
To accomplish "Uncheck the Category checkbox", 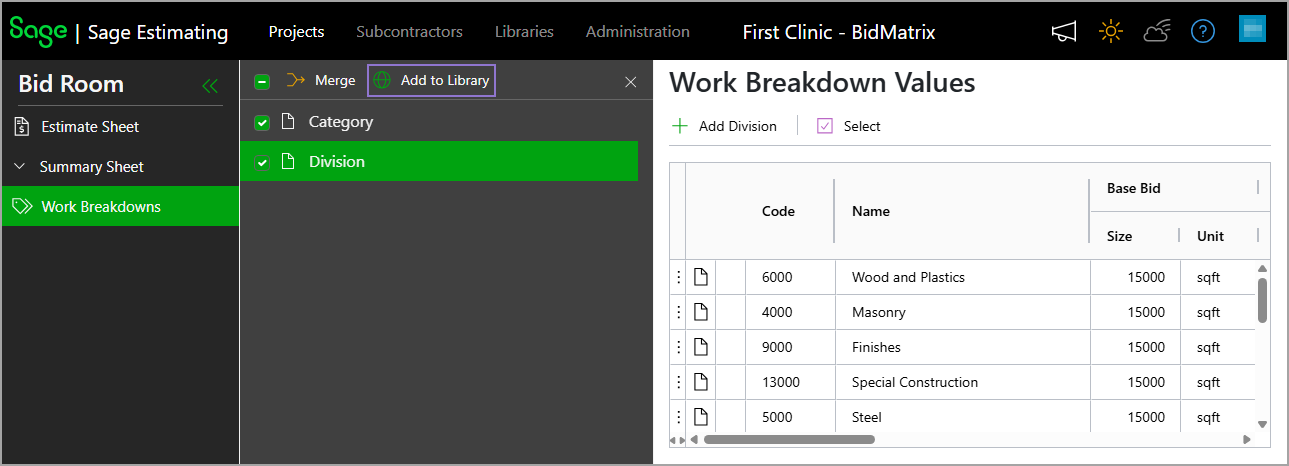I will click(x=262, y=123).
